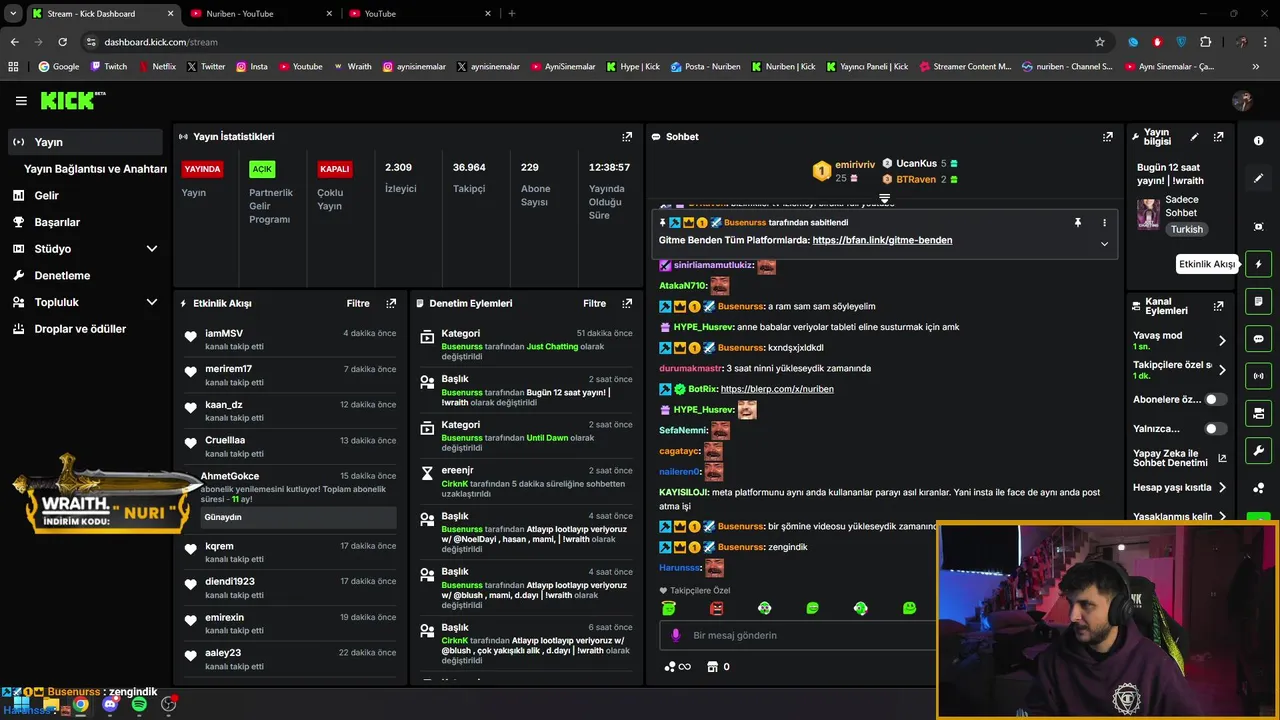Click the document panel icon in right sidebar
The width and height of the screenshot is (1280, 720).
point(1259,301)
